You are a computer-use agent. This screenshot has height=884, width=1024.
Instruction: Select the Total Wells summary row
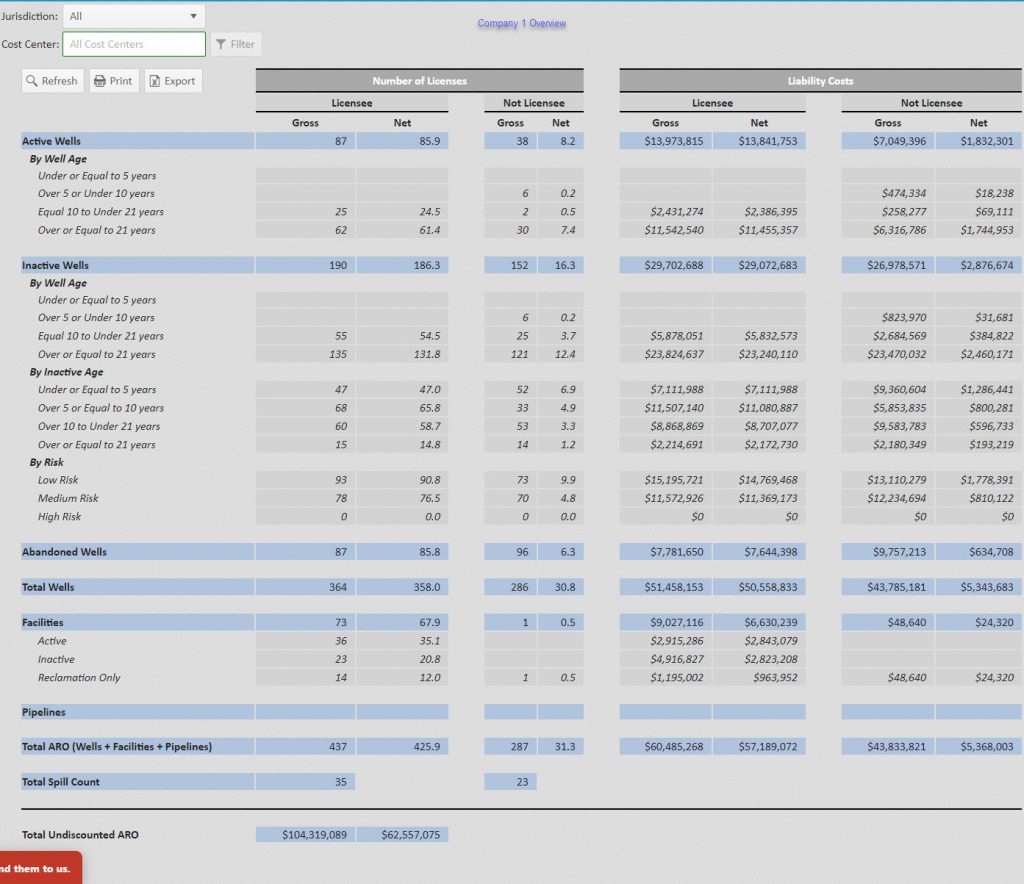click(x=50, y=587)
